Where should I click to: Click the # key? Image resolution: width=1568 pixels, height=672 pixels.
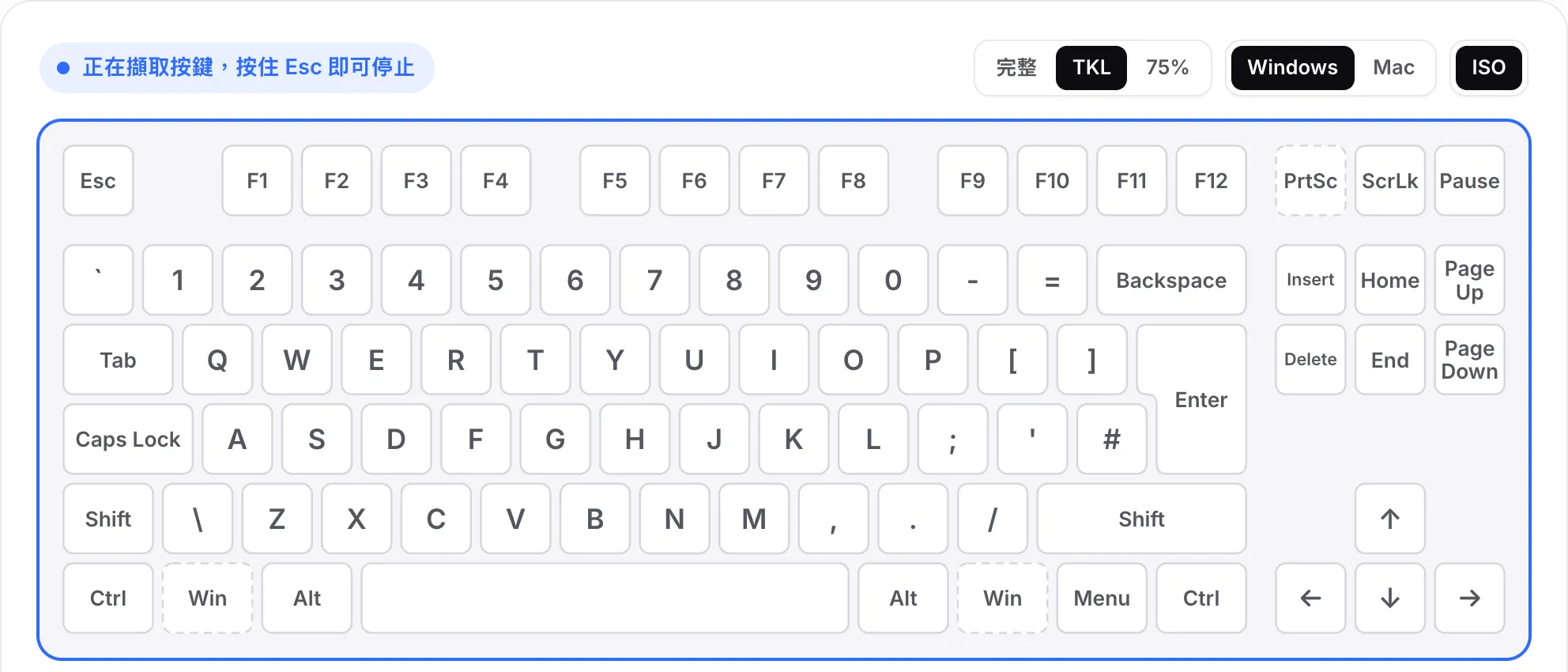pos(1111,439)
